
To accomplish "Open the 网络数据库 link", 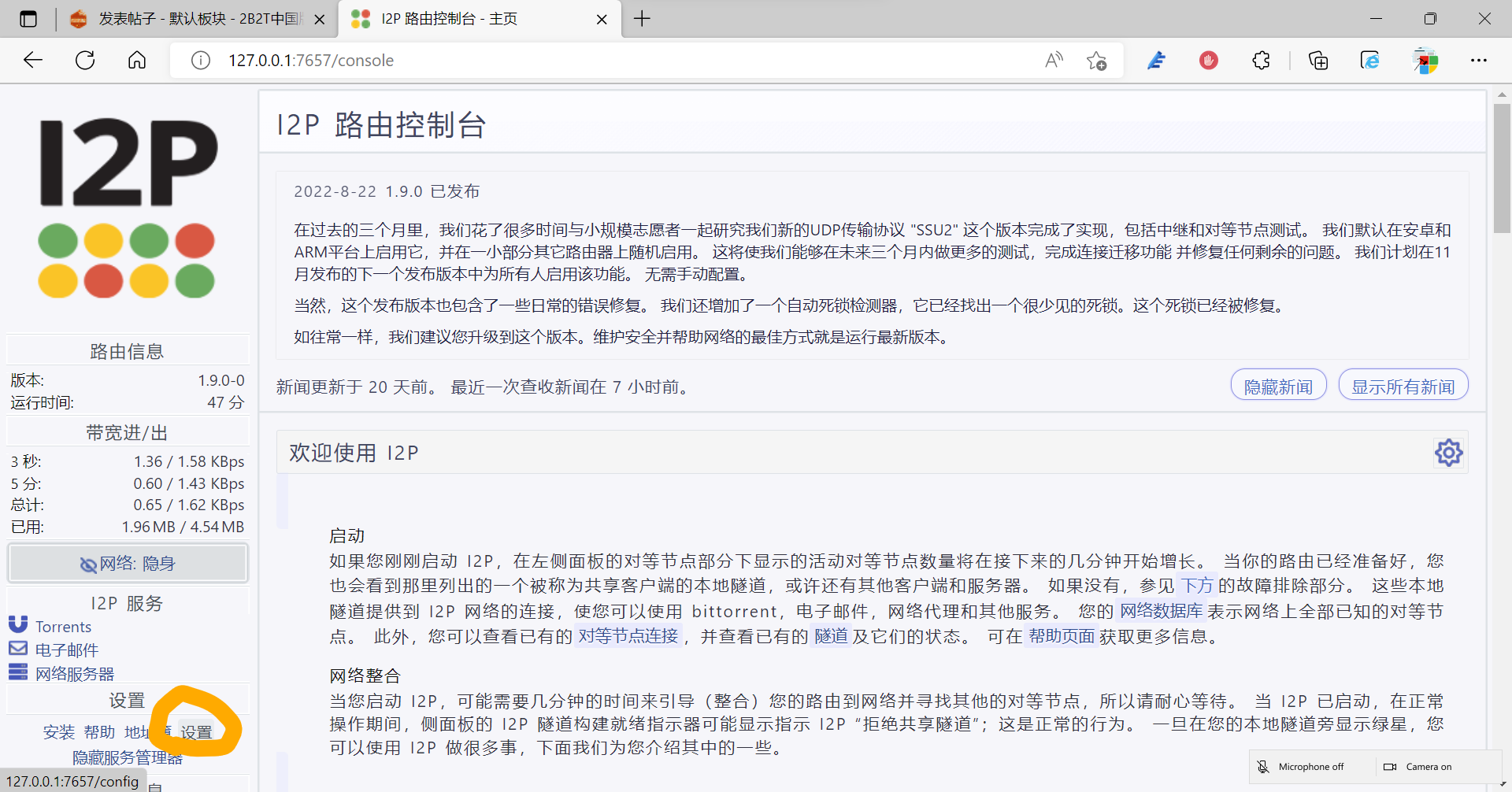I will [x=1162, y=611].
